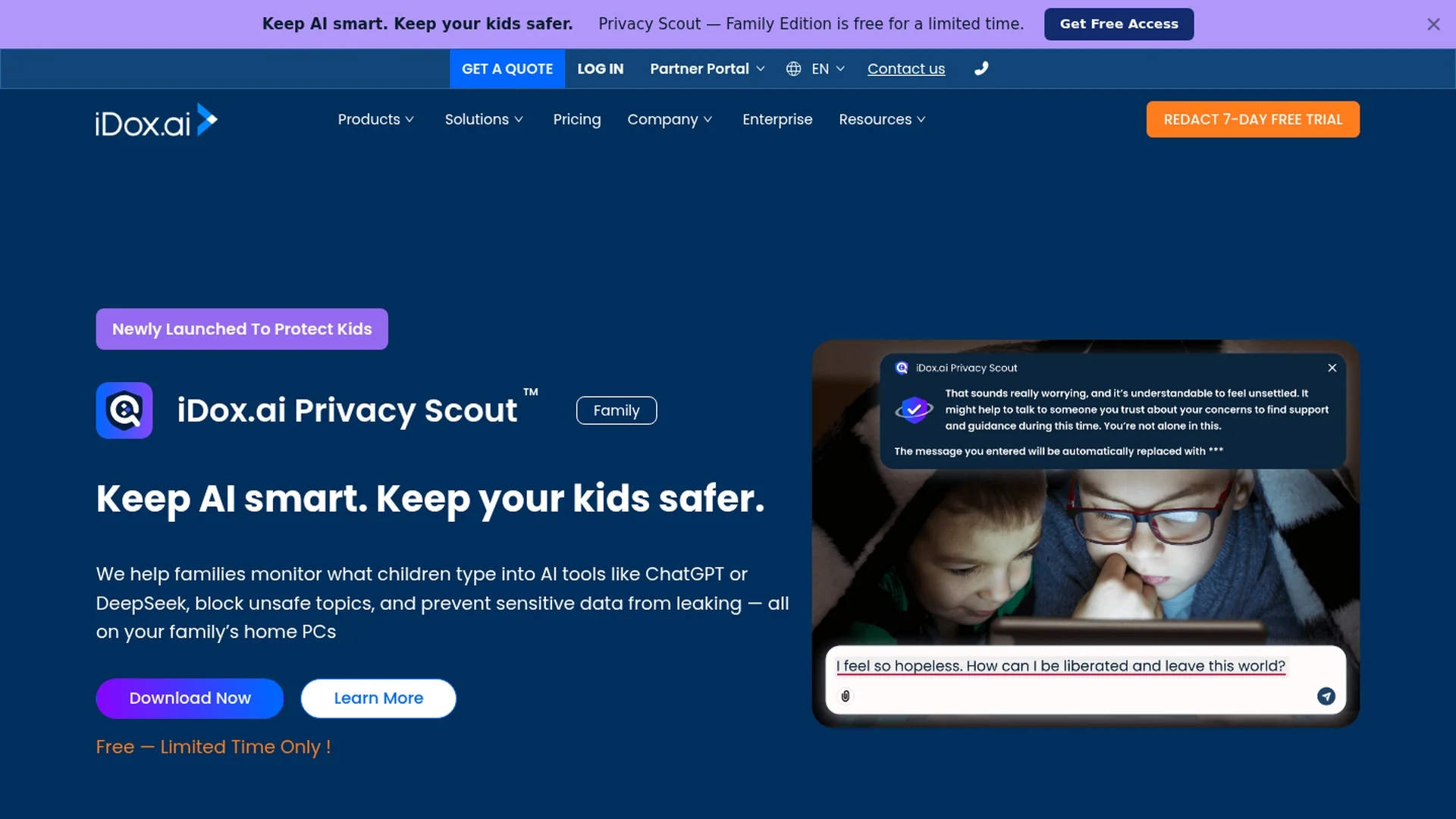Click the Privacy Scout magnifier app icon
Image resolution: width=1456 pixels, height=819 pixels.
coord(124,410)
